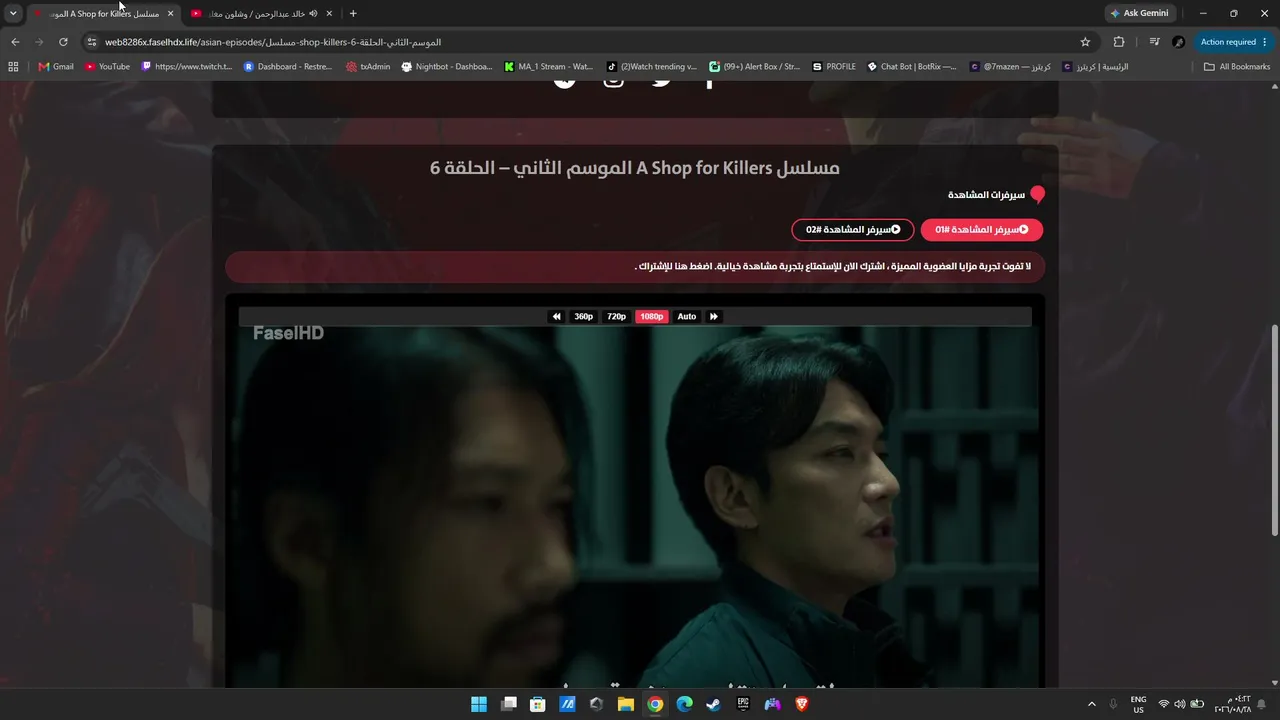Open the Windows Start menu

point(479,704)
